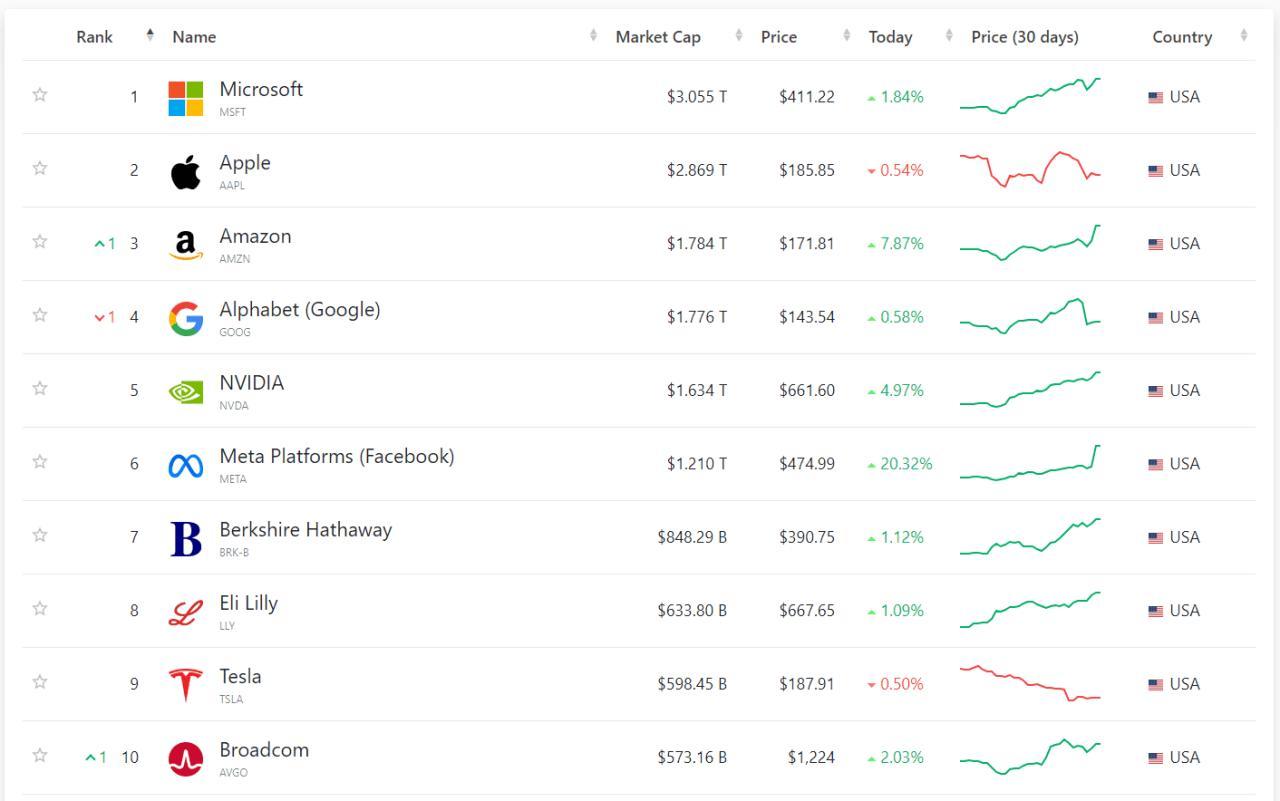This screenshot has height=801, width=1280.
Task: Click the $3.055 T market cap value
Action: (x=697, y=97)
